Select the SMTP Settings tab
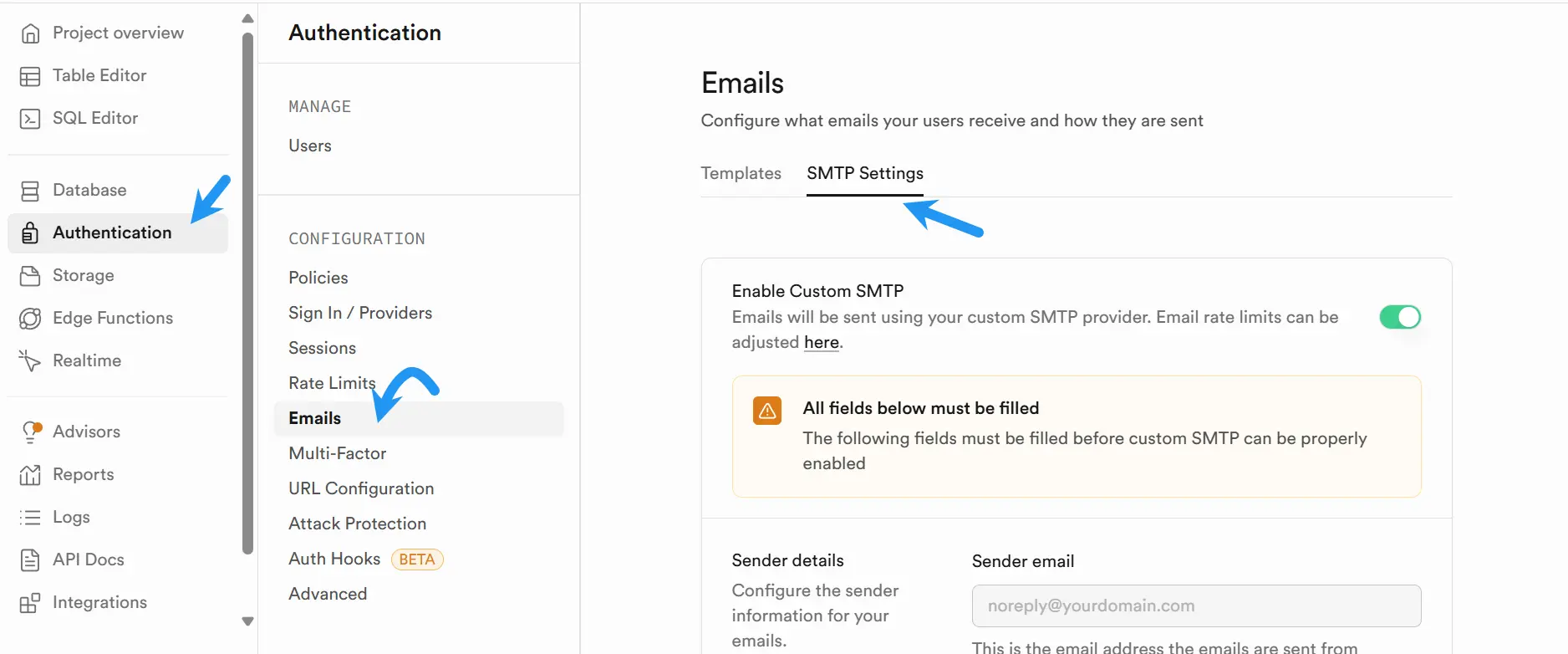Image resolution: width=1568 pixels, height=654 pixels. (x=865, y=173)
